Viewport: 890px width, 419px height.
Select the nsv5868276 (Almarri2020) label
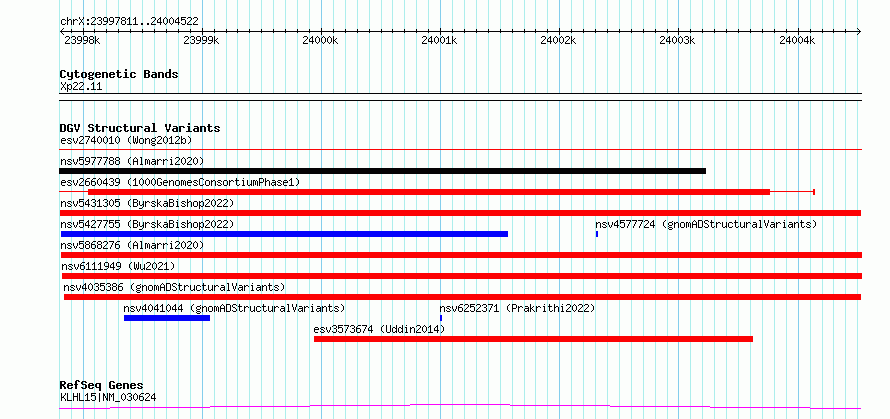click(132, 245)
